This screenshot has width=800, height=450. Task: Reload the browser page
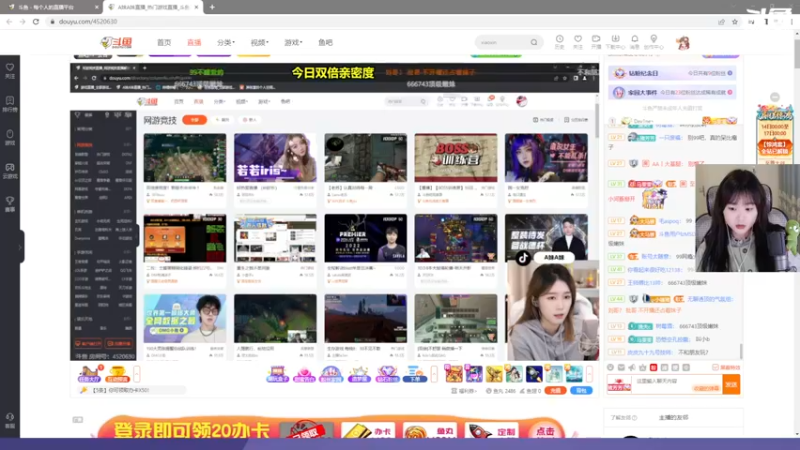click(36, 21)
